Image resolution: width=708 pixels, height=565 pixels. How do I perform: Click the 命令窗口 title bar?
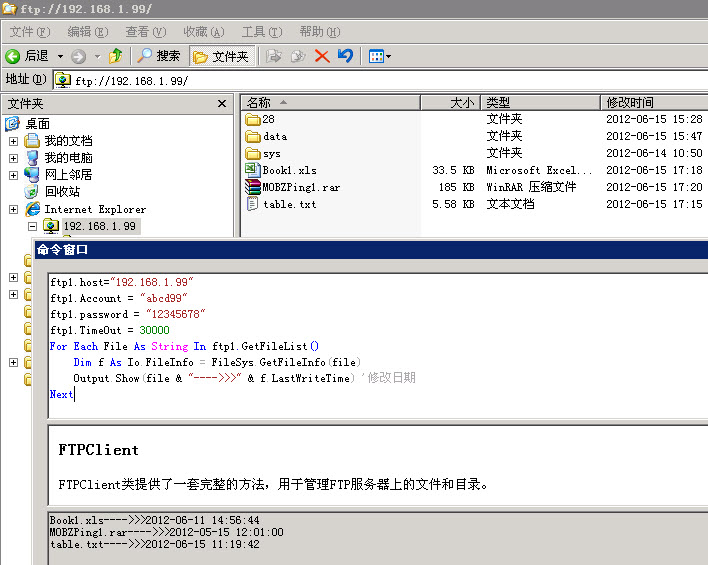[371, 250]
